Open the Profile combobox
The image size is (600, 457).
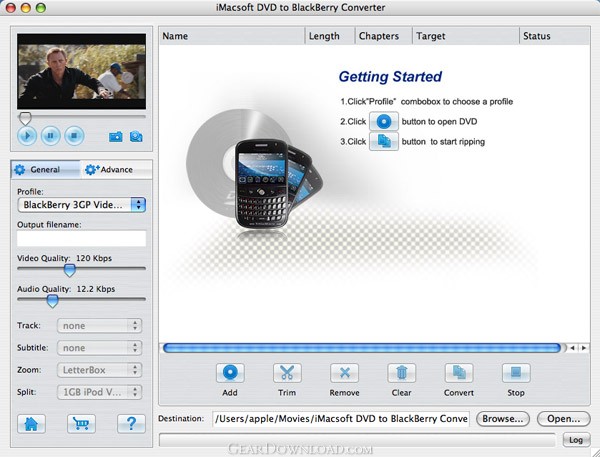click(82, 205)
